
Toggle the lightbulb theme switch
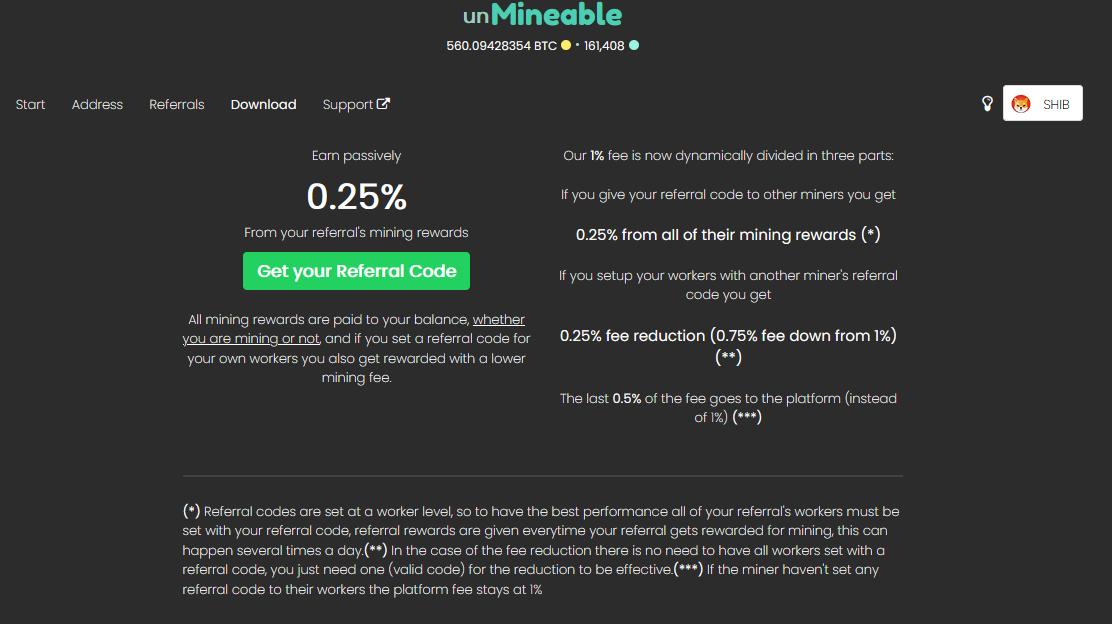click(987, 104)
